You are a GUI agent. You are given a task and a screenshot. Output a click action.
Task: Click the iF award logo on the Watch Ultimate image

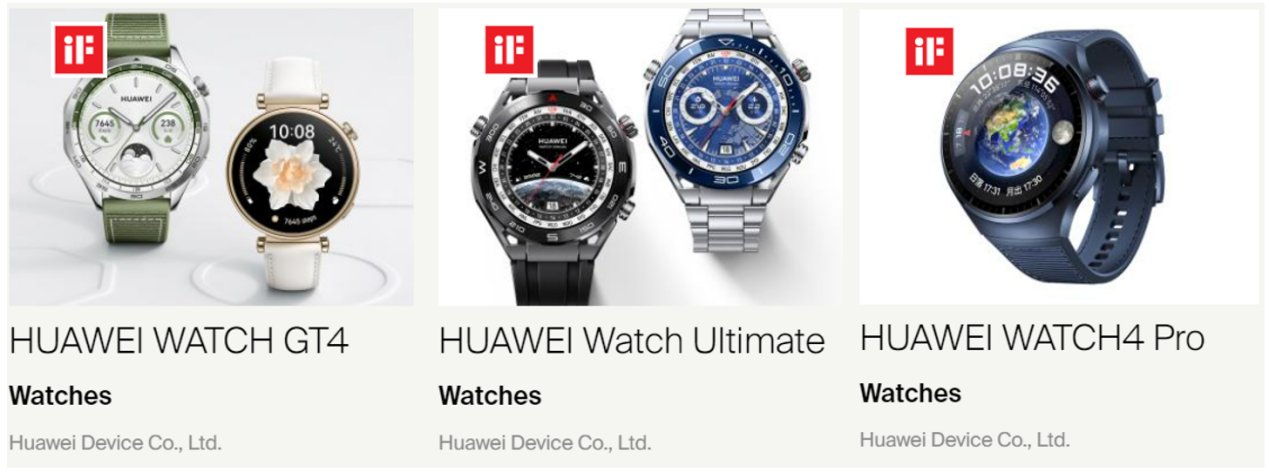509,49
